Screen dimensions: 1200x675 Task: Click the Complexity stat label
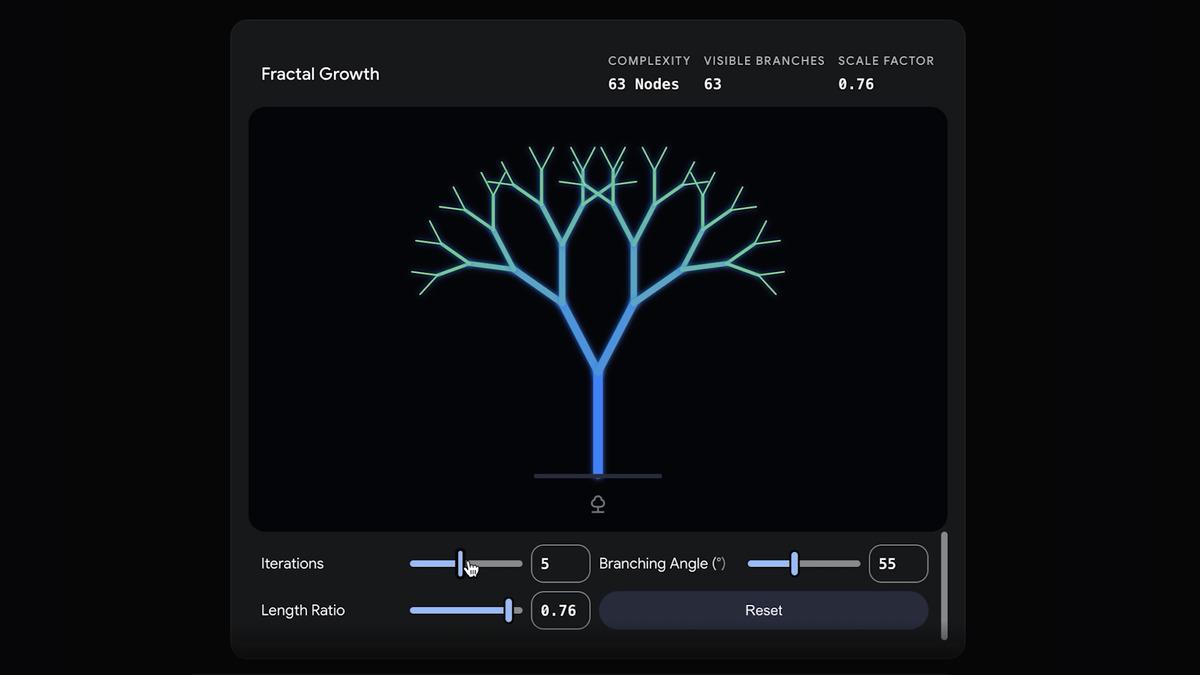point(649,61)
